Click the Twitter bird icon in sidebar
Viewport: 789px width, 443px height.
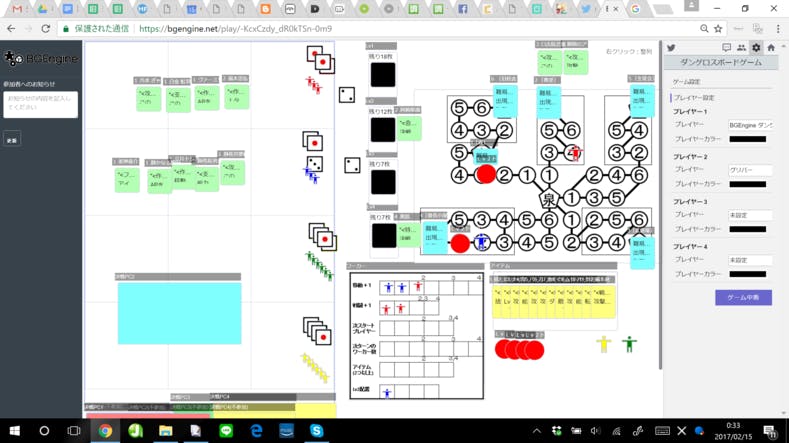tap(671, 48)
